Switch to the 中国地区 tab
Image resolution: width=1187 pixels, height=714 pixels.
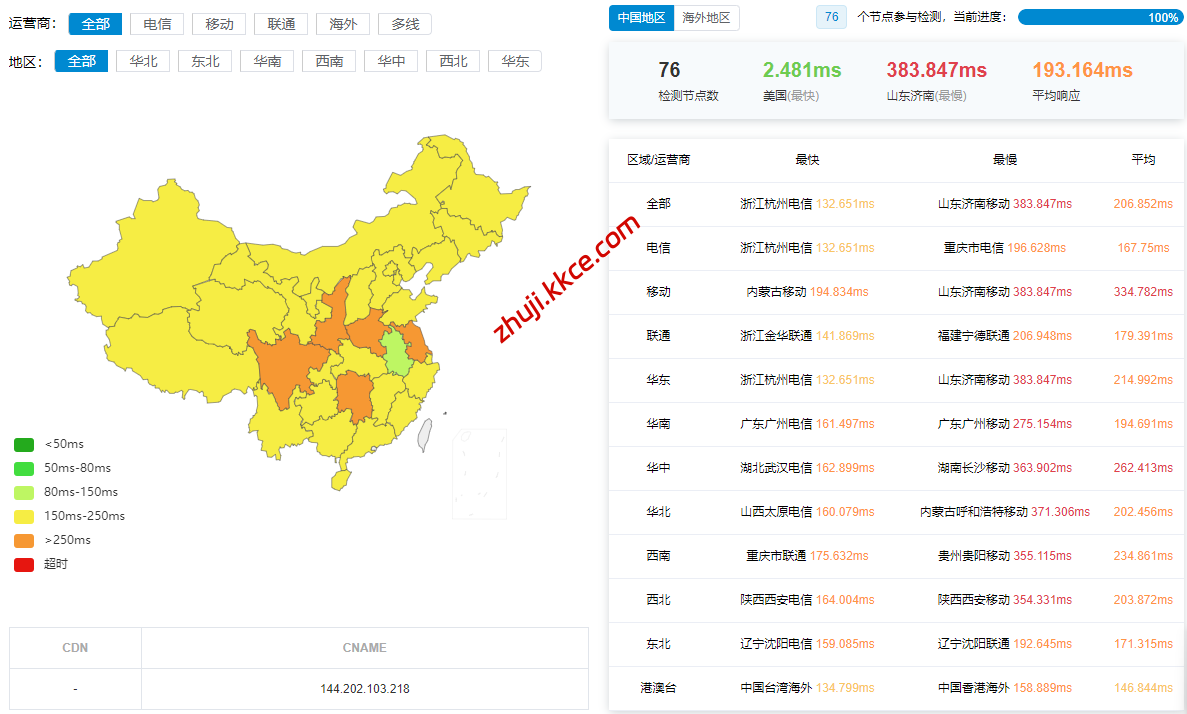click(x=642, y=17)
